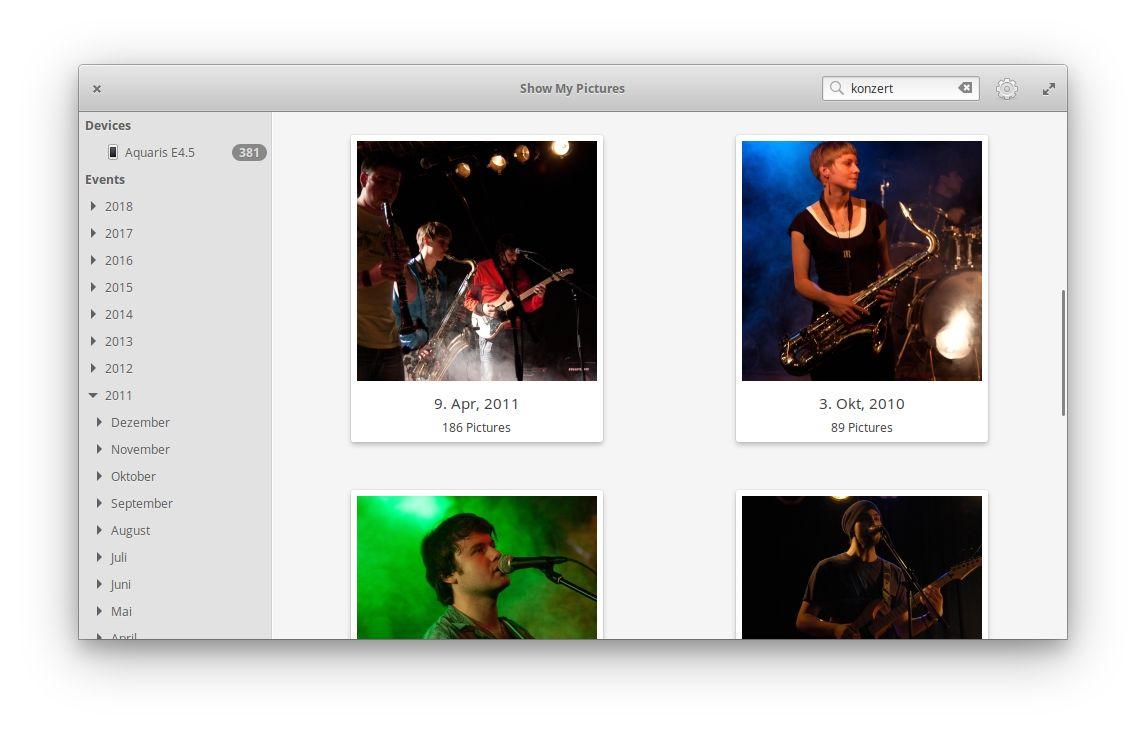Select the 2016 events entry

[118, 260]
